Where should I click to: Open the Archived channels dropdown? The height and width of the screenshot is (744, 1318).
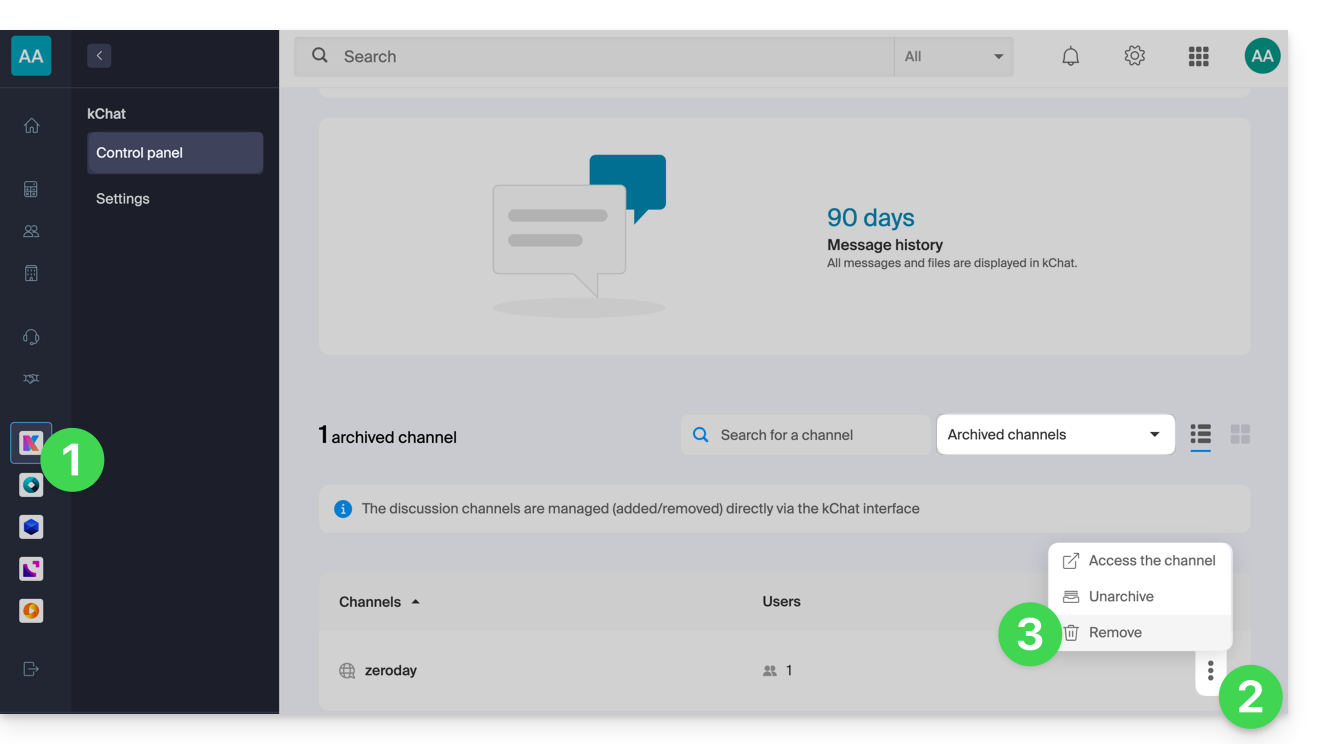click(1055, 434)
